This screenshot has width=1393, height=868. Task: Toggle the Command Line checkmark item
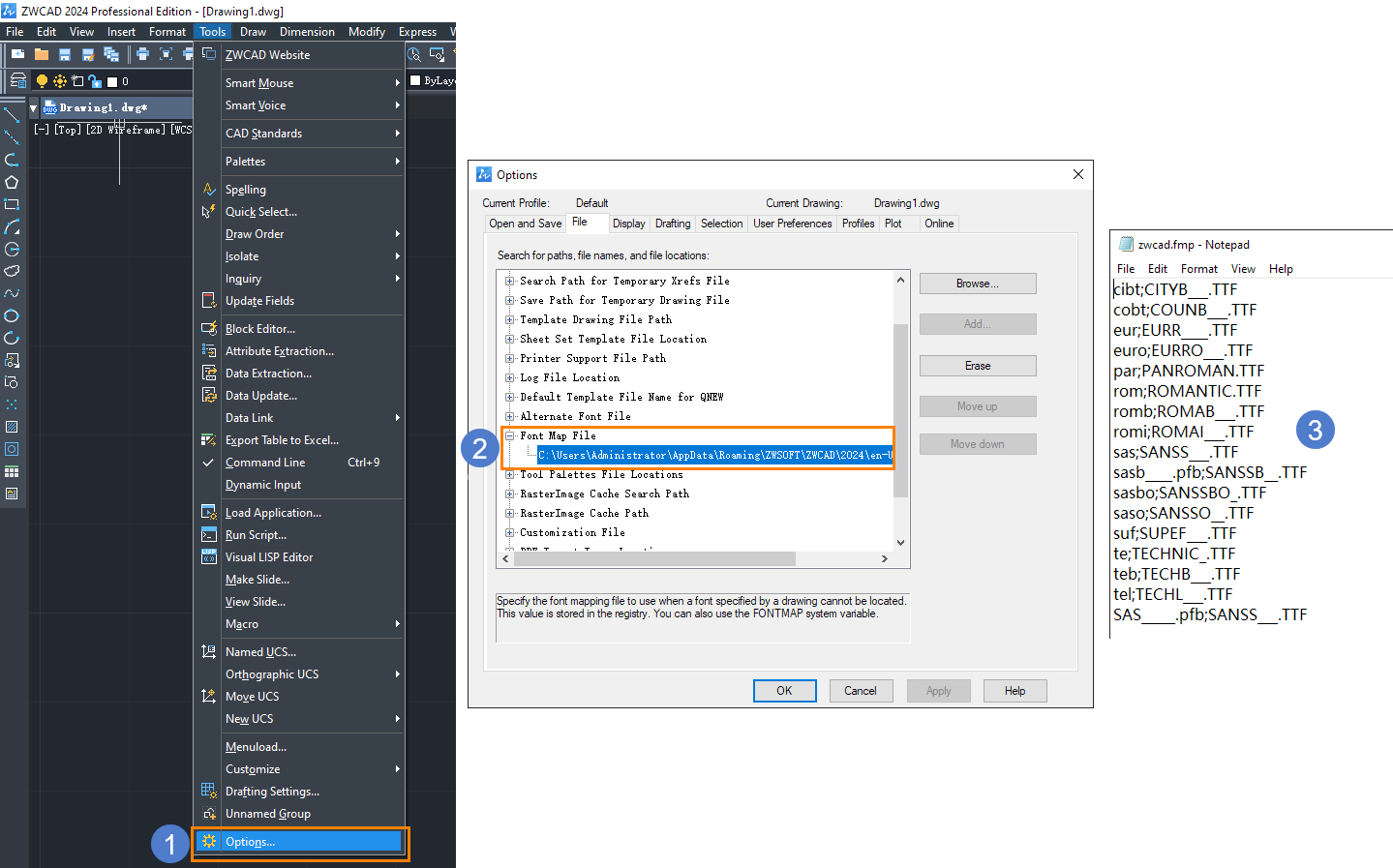click(x=299, y=463)
